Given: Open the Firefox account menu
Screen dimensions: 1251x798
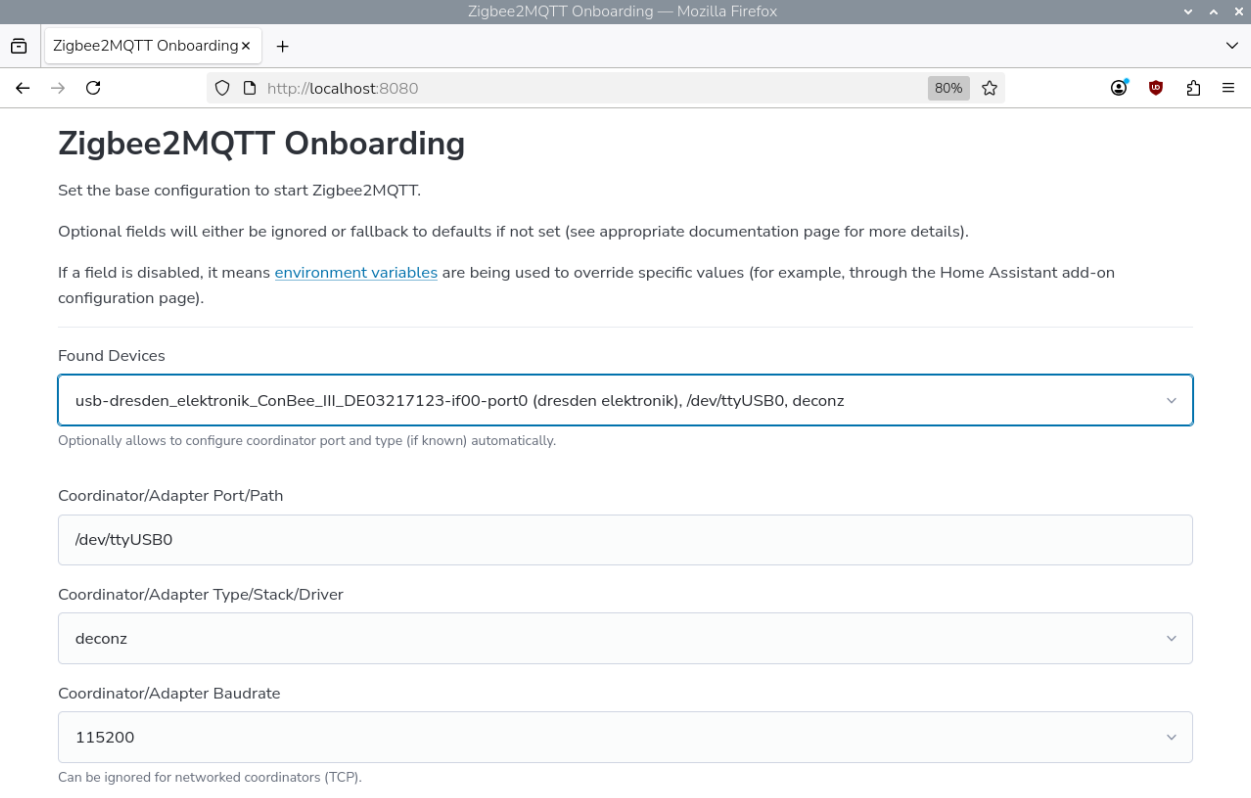Looking at the screenshot, I should tap(1117, 87).
